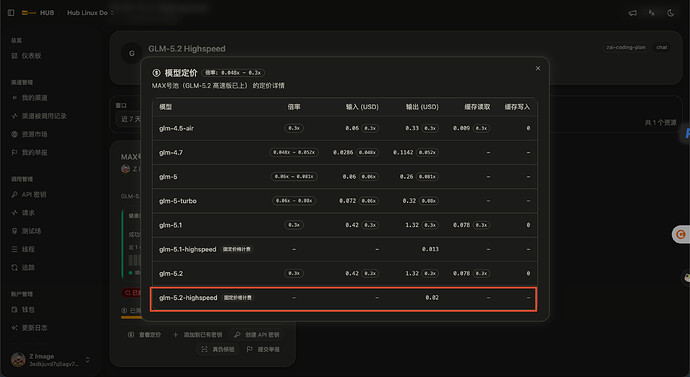This screenshot has width=690, height=377.
Task: Open the announcements megaphone icon
Action: click(x=632, y=13)
